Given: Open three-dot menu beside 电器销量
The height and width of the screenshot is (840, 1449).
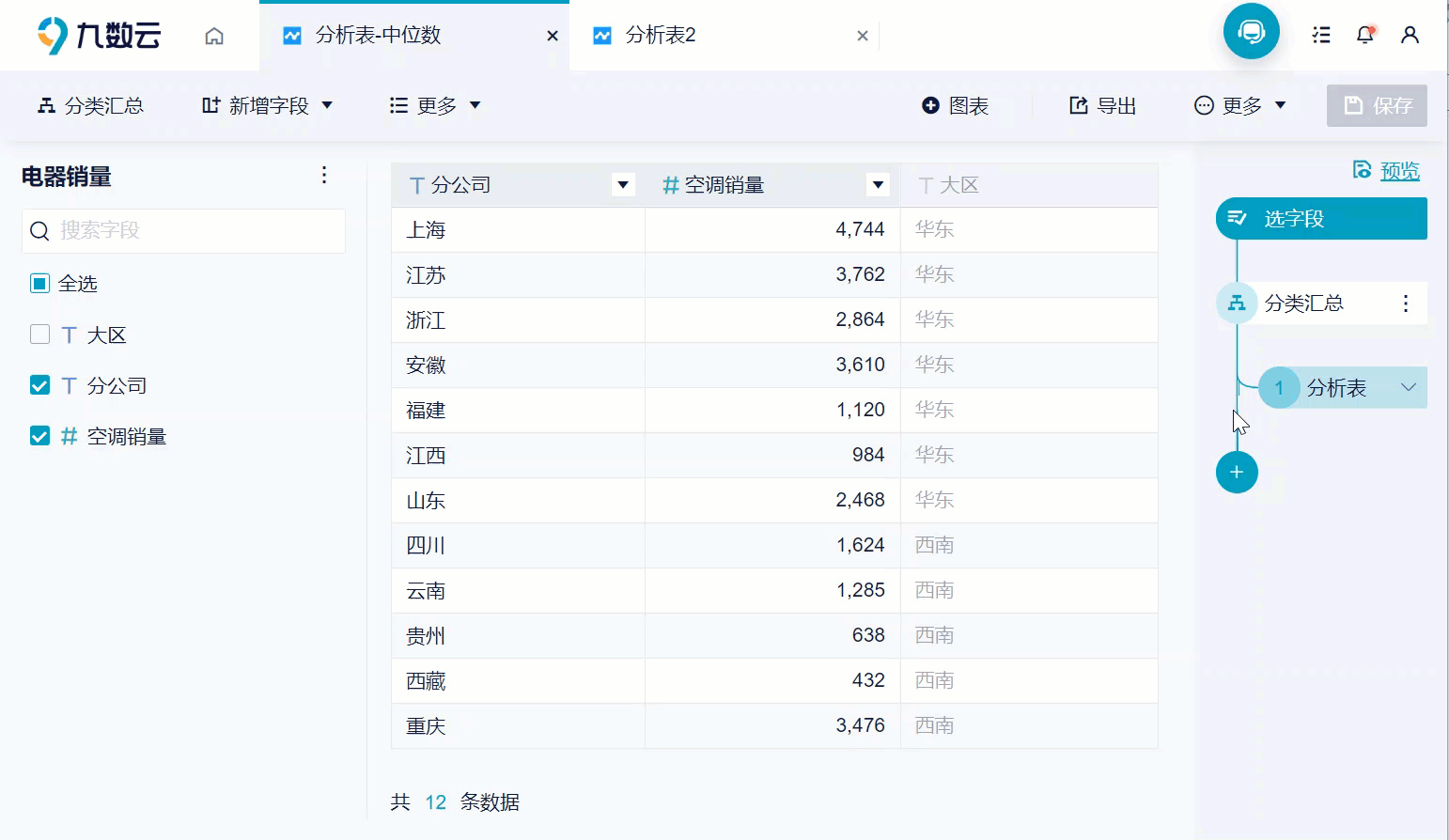Looking at the screenshot, I should 324,176.
